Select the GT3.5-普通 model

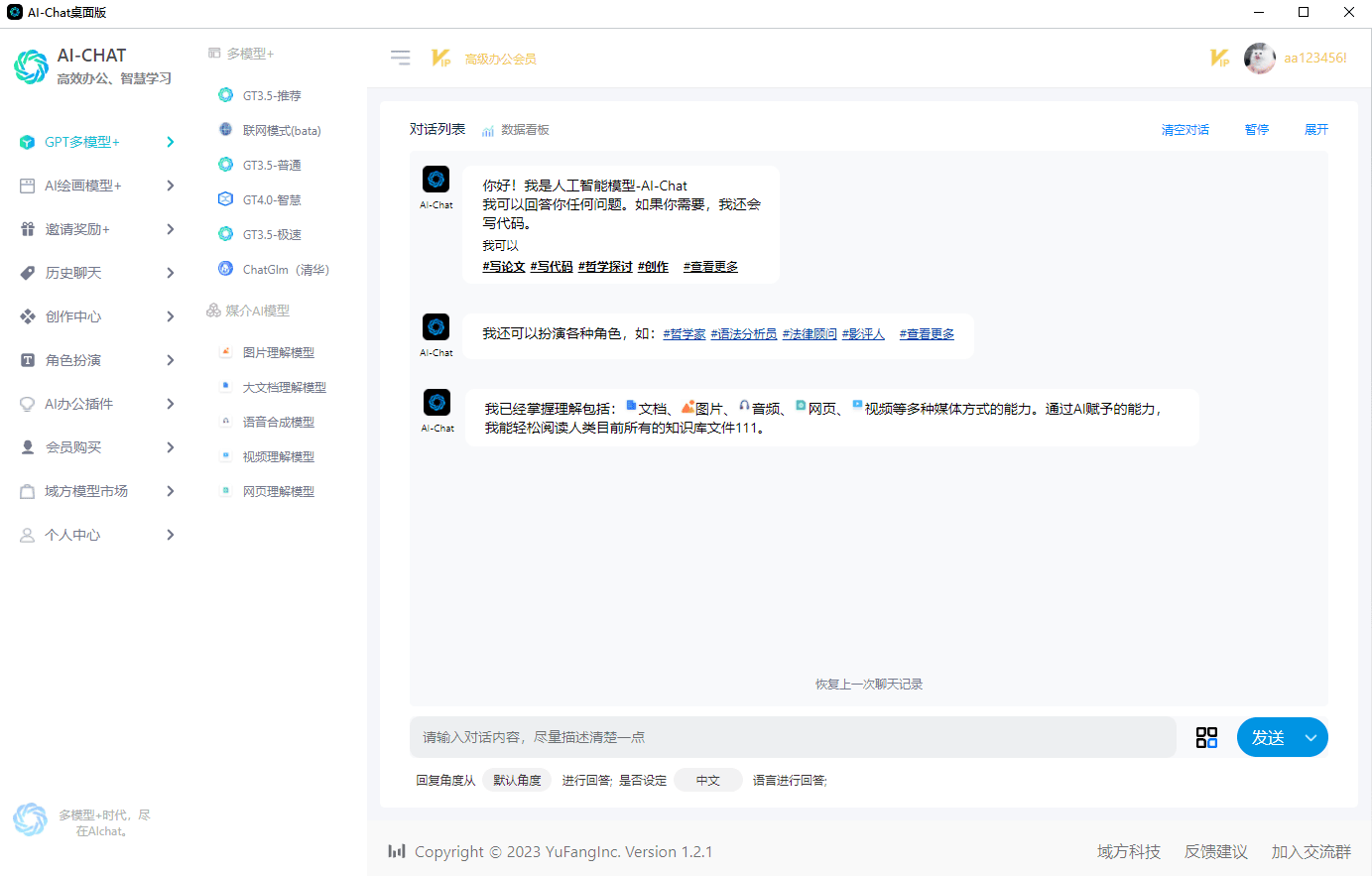click(272, 165)
